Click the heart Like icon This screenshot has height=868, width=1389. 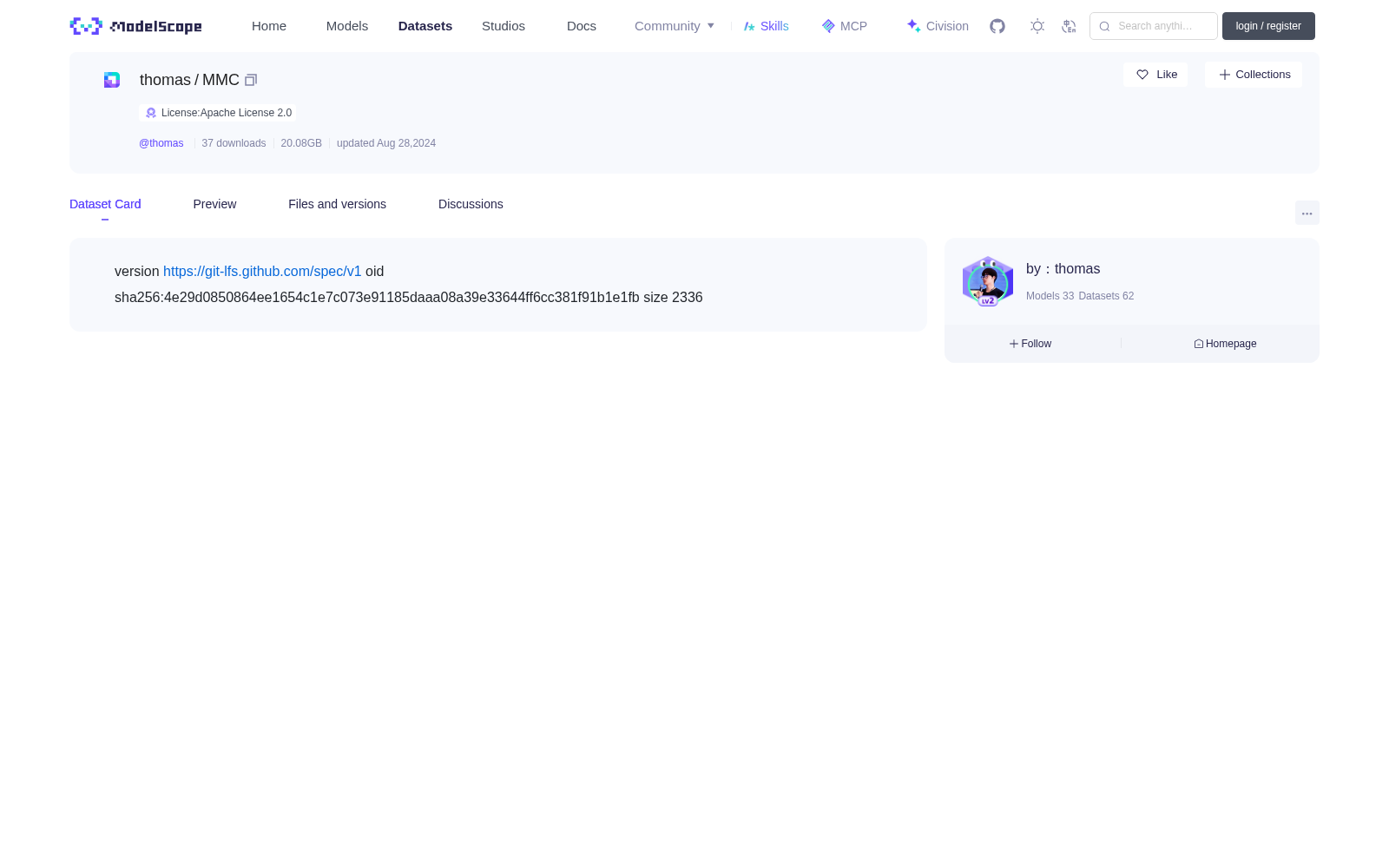[1142, 75]
